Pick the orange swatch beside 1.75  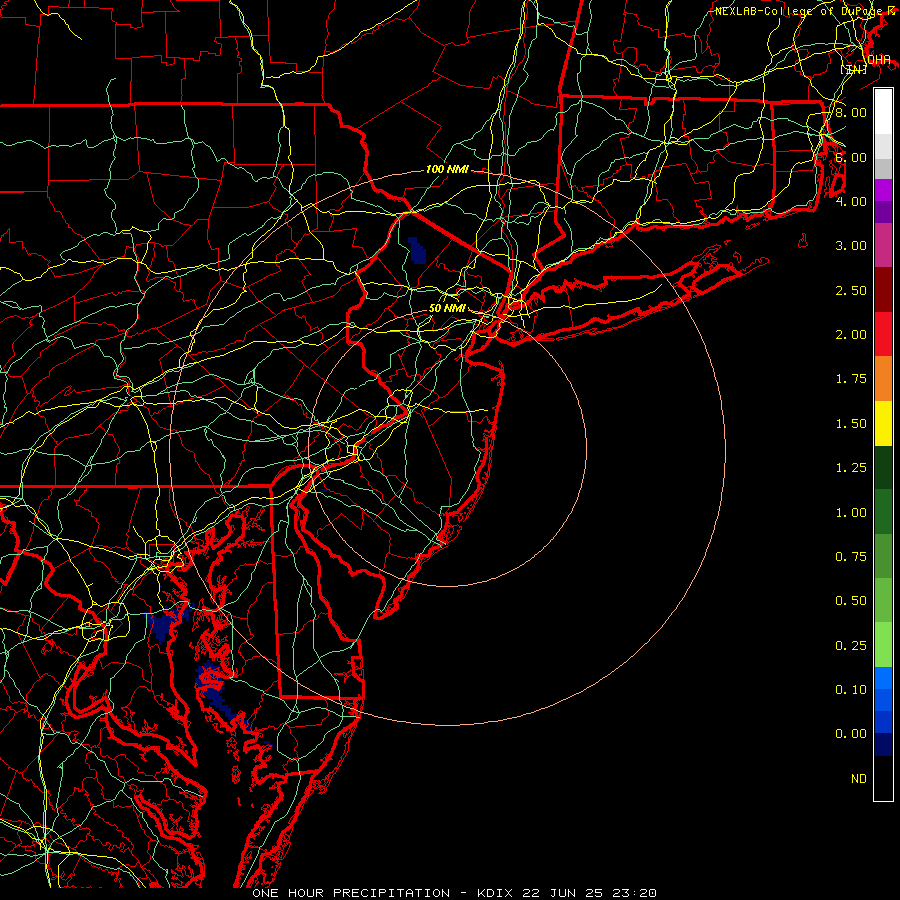pyautogui.click(x=883, y=378)
